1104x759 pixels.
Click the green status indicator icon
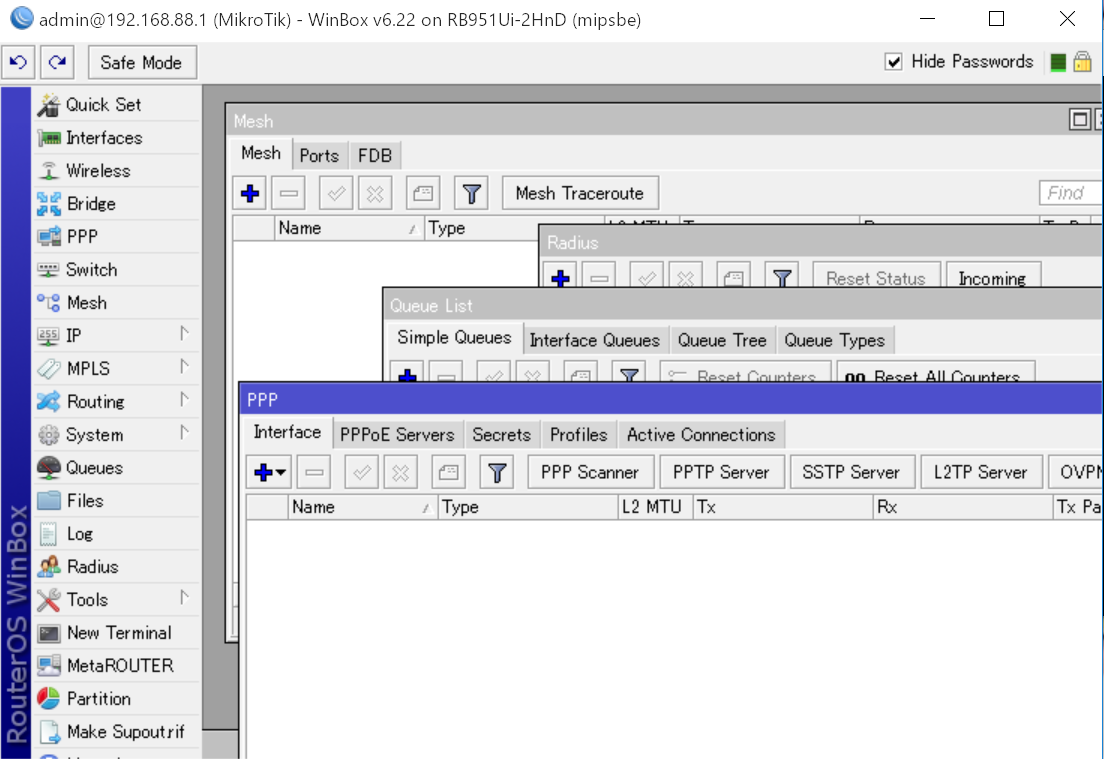point(1058,62)
